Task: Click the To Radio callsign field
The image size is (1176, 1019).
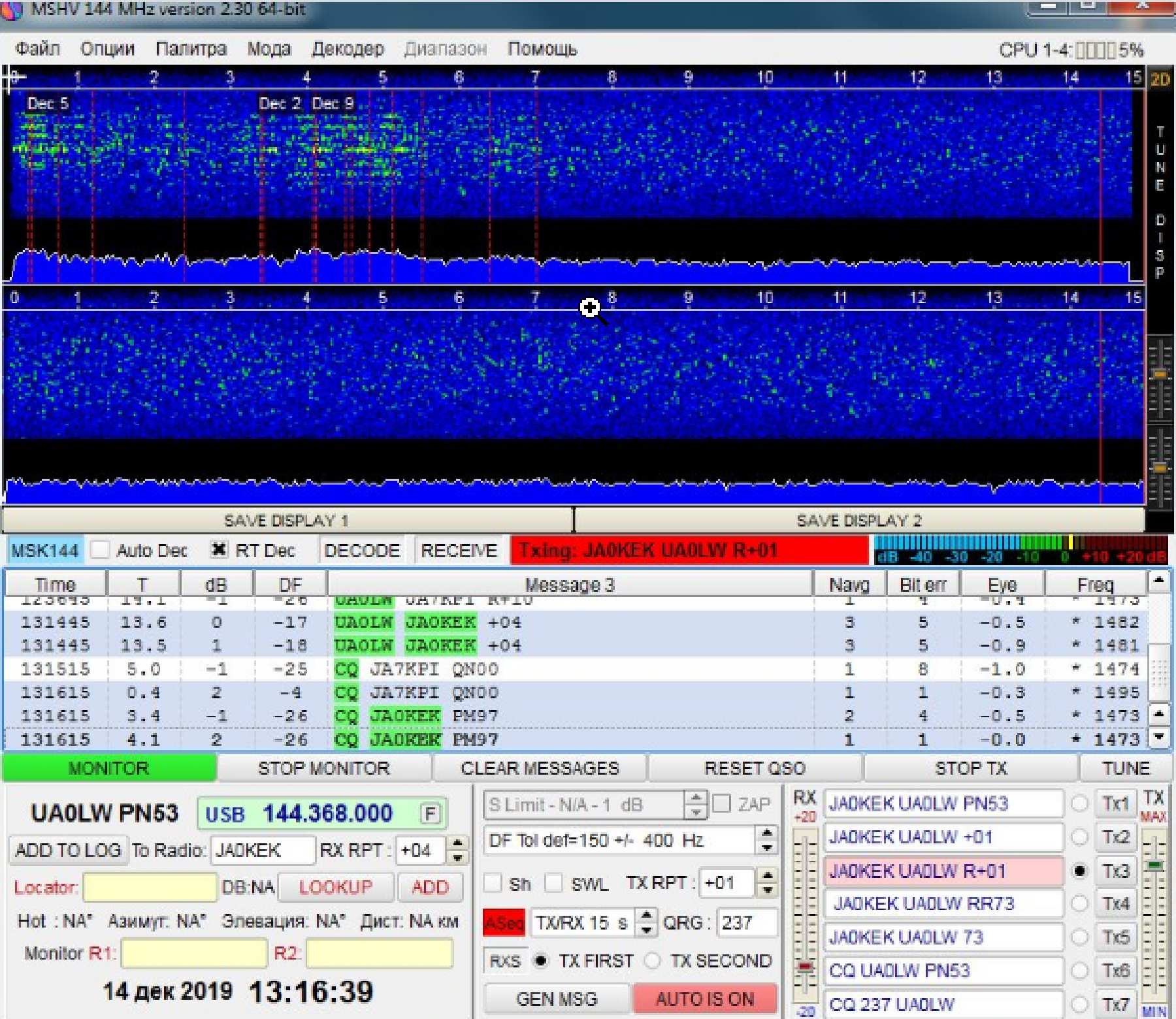Action: coord(263,850)
